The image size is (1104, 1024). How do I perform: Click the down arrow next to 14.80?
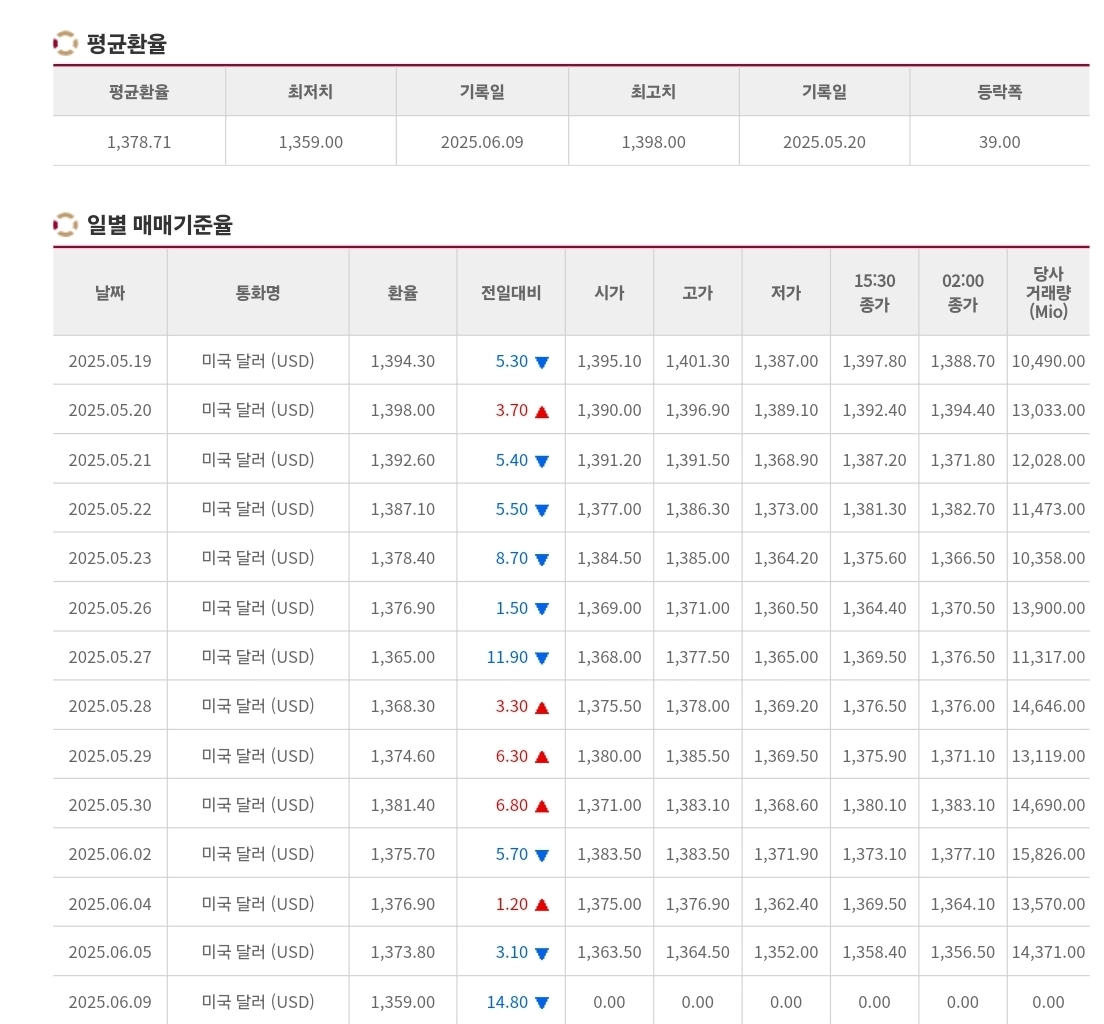pos(541,1003)
